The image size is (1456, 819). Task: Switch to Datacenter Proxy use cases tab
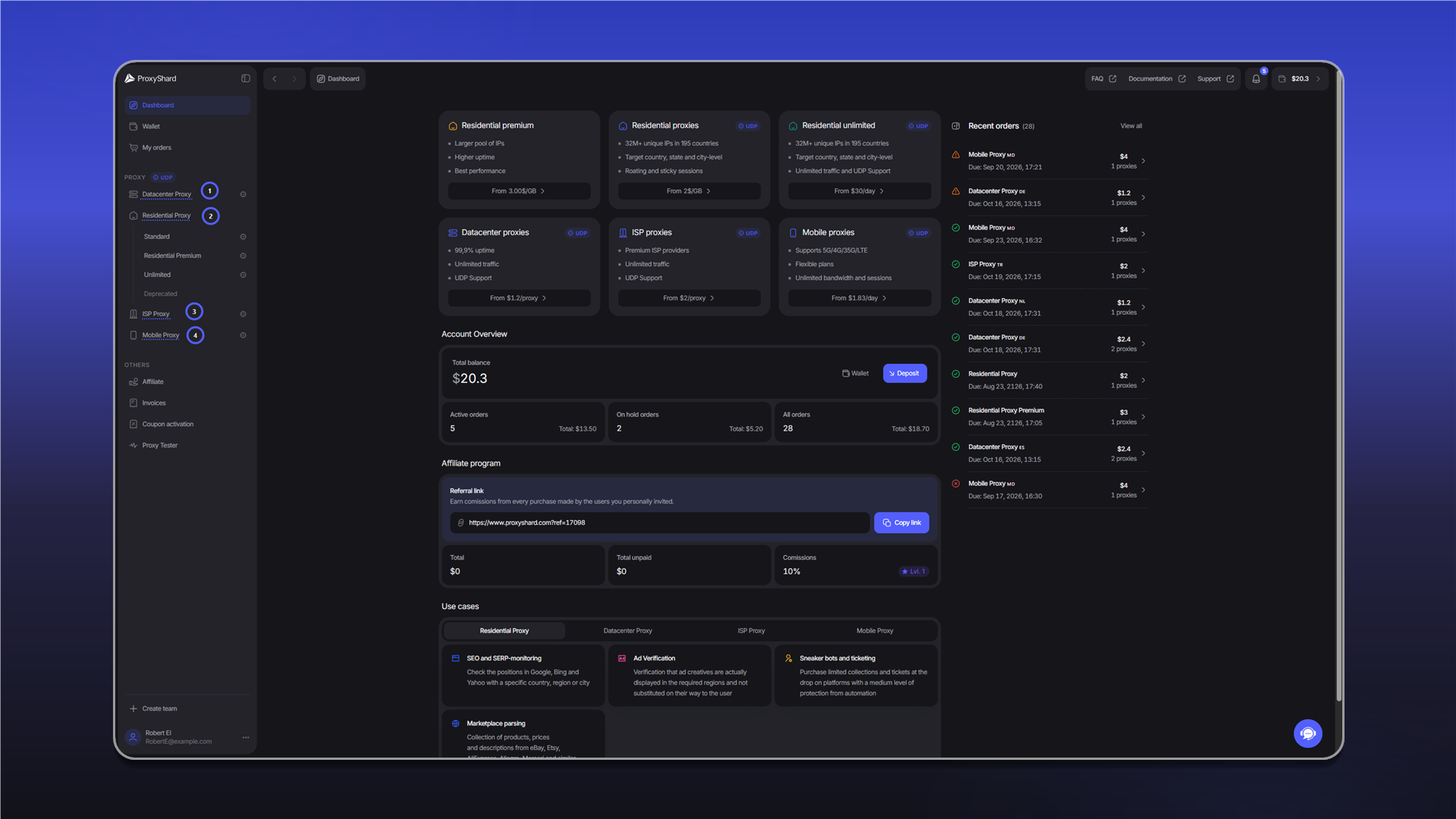click(x=627, y=631)
